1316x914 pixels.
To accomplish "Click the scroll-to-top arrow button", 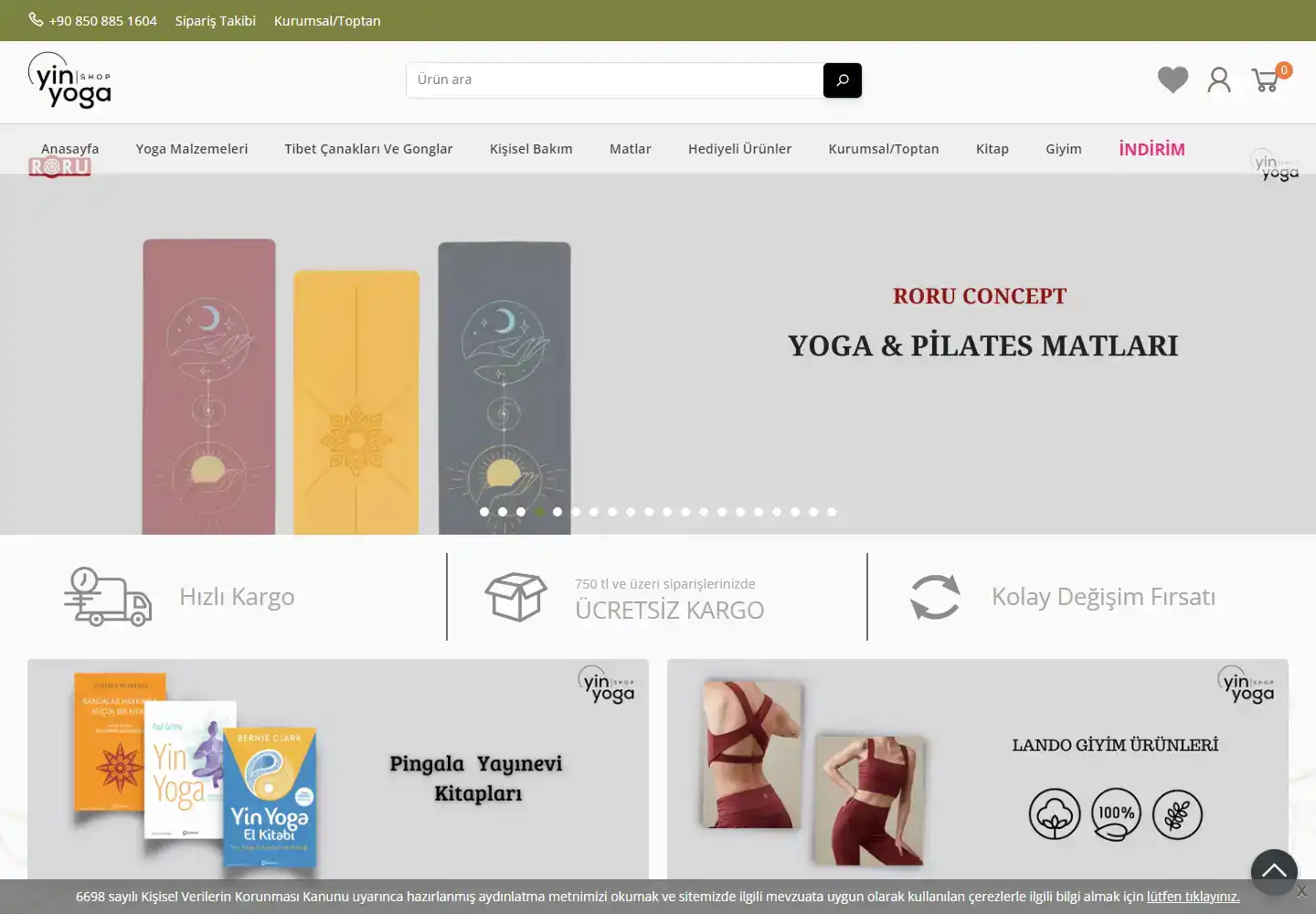I will pyautogui.click(x=1274, y=872).
